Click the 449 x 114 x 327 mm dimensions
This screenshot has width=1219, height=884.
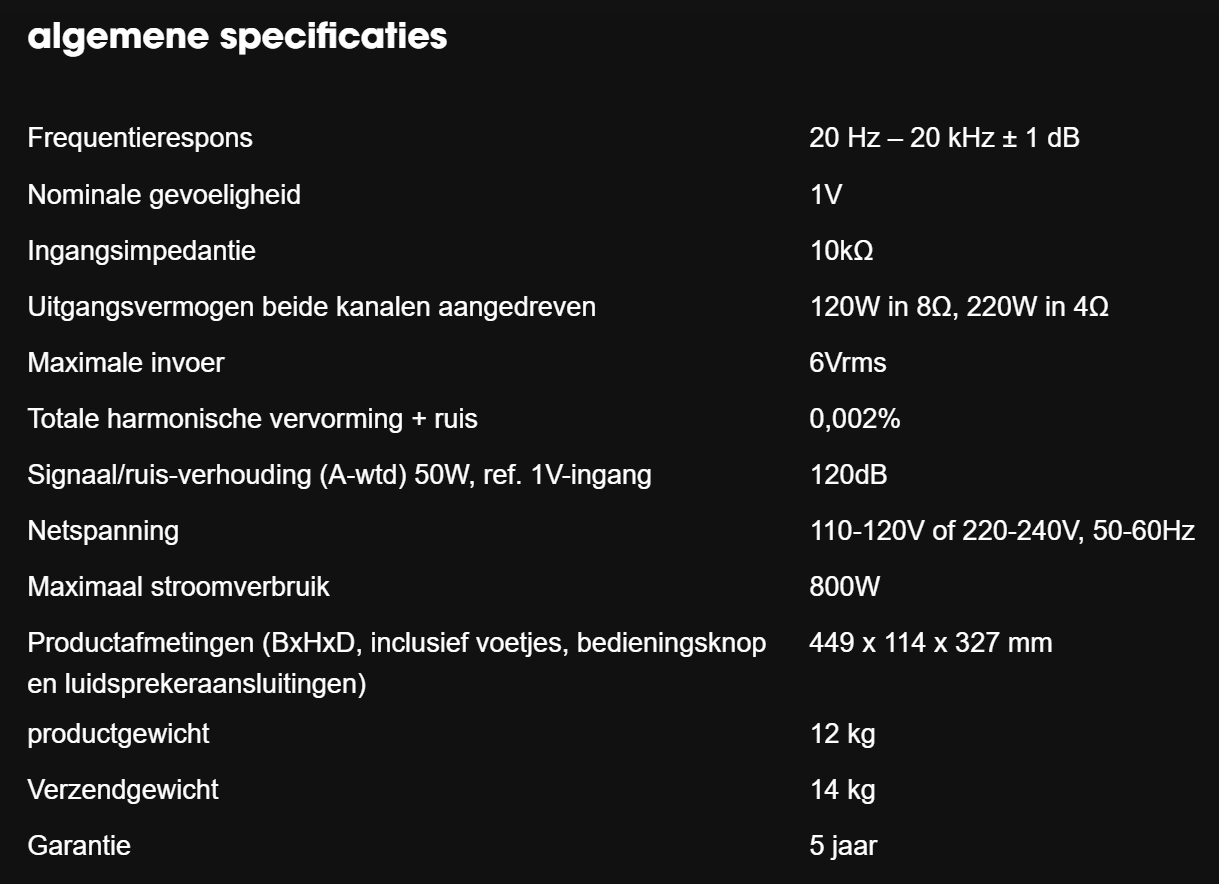click(x=930, y=642)
